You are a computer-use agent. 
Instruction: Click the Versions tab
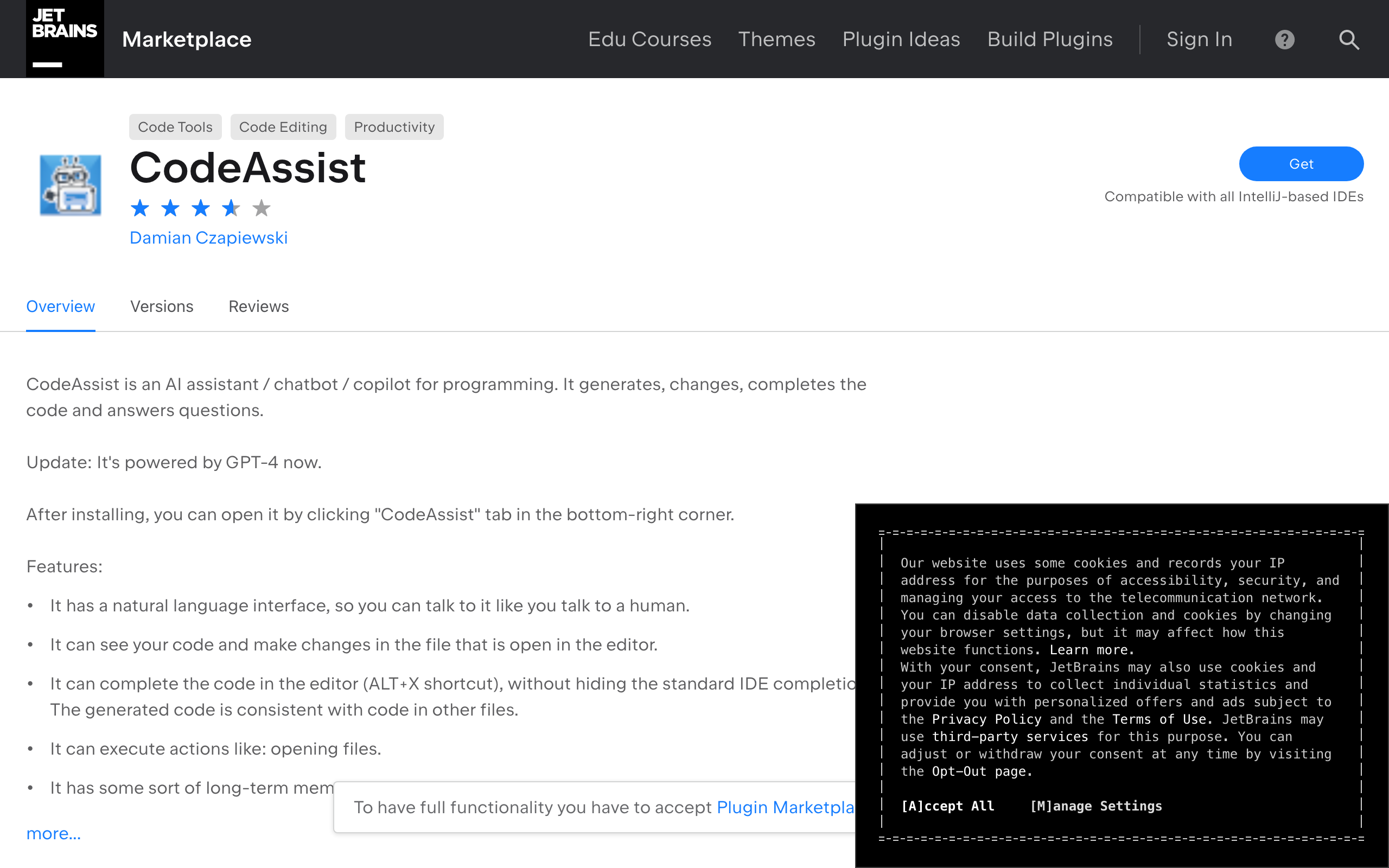click(161, 306)
